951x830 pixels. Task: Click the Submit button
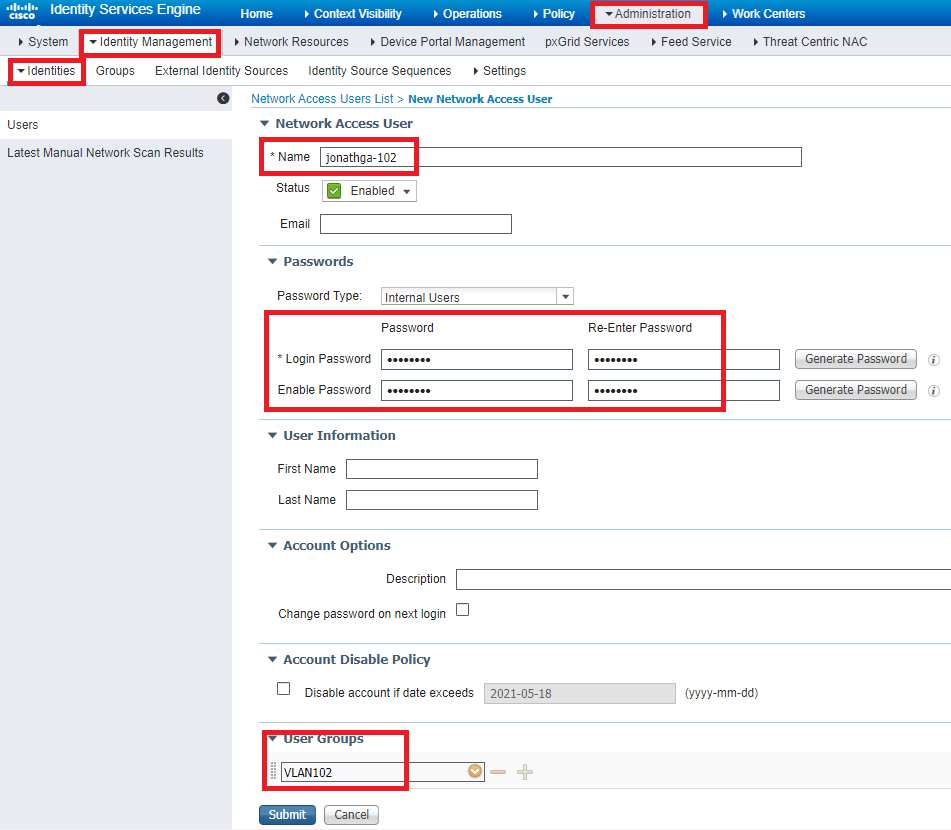[287, 815]
